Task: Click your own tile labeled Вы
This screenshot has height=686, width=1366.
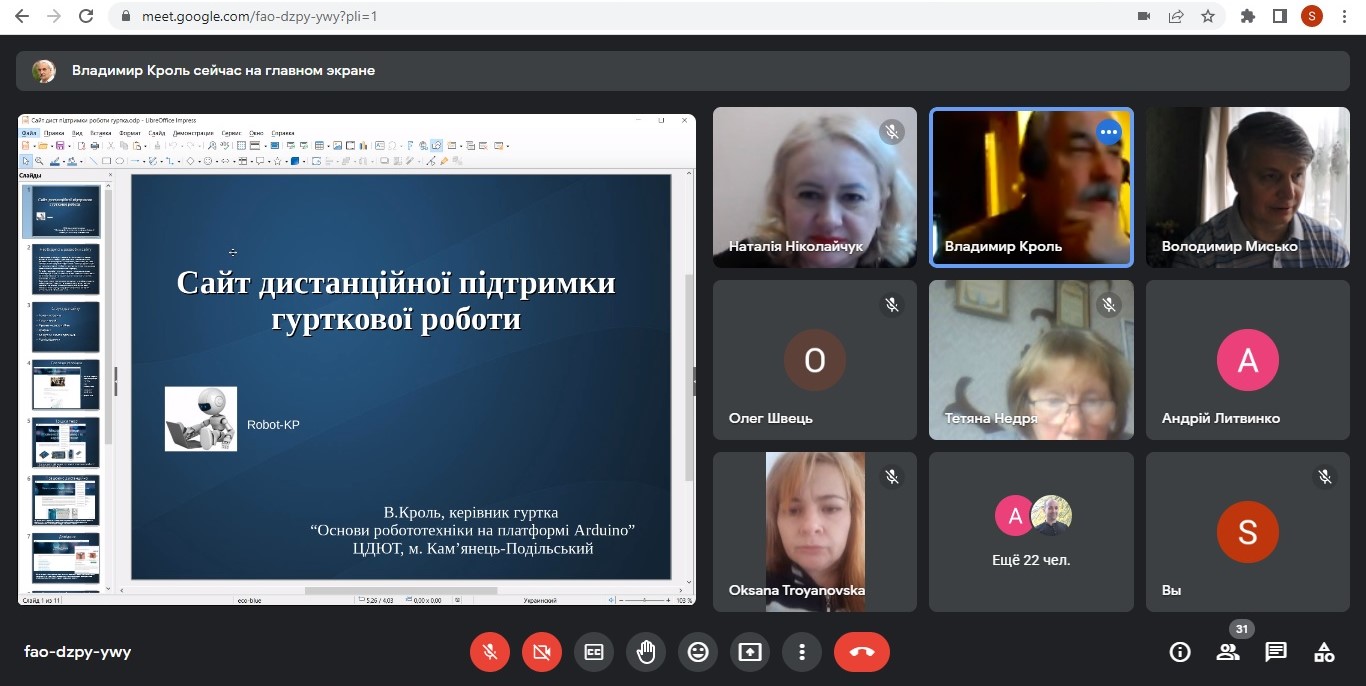Action: click(1248, 532)
